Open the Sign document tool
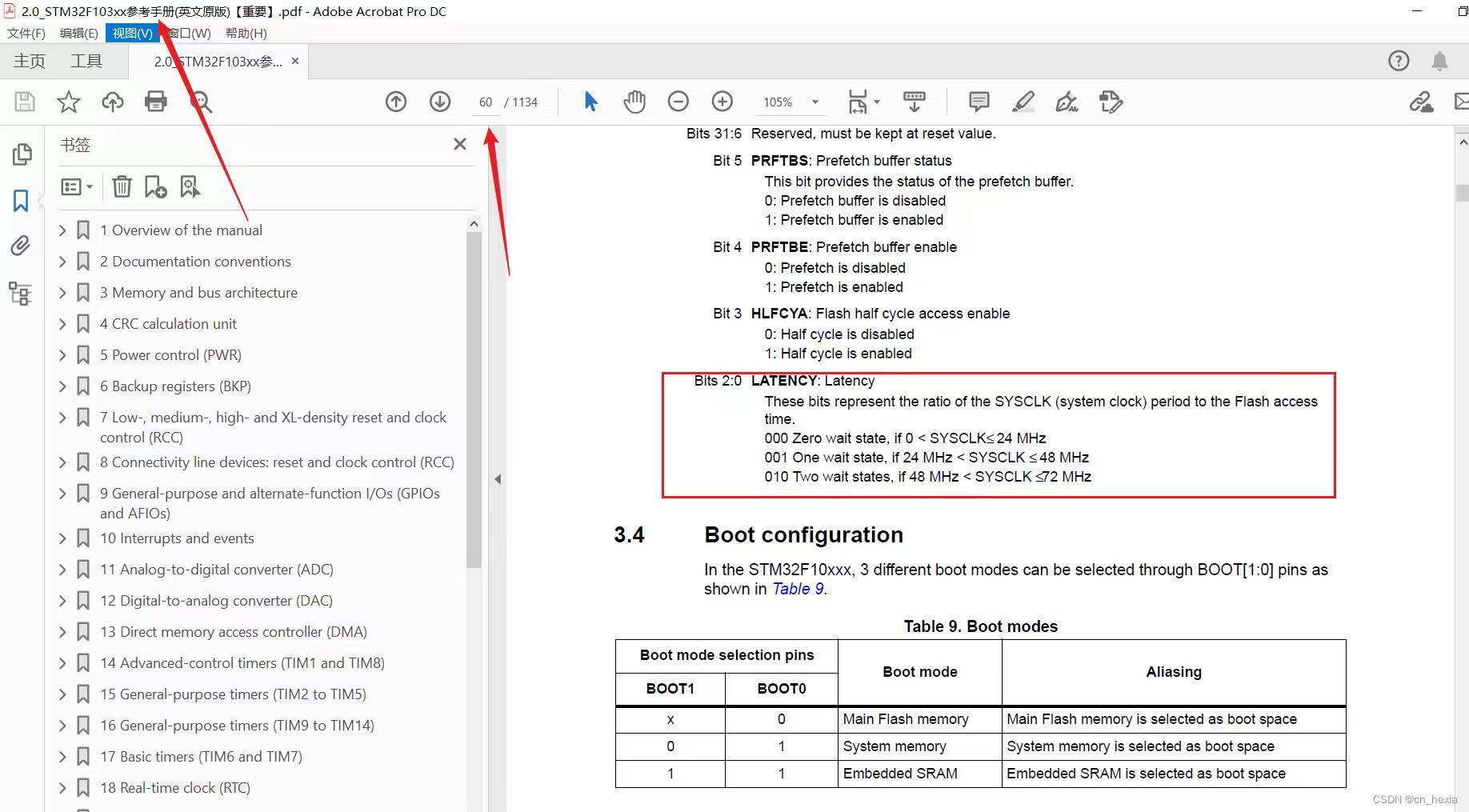This screenshot has height=812, width=1469. point(1067,102)
